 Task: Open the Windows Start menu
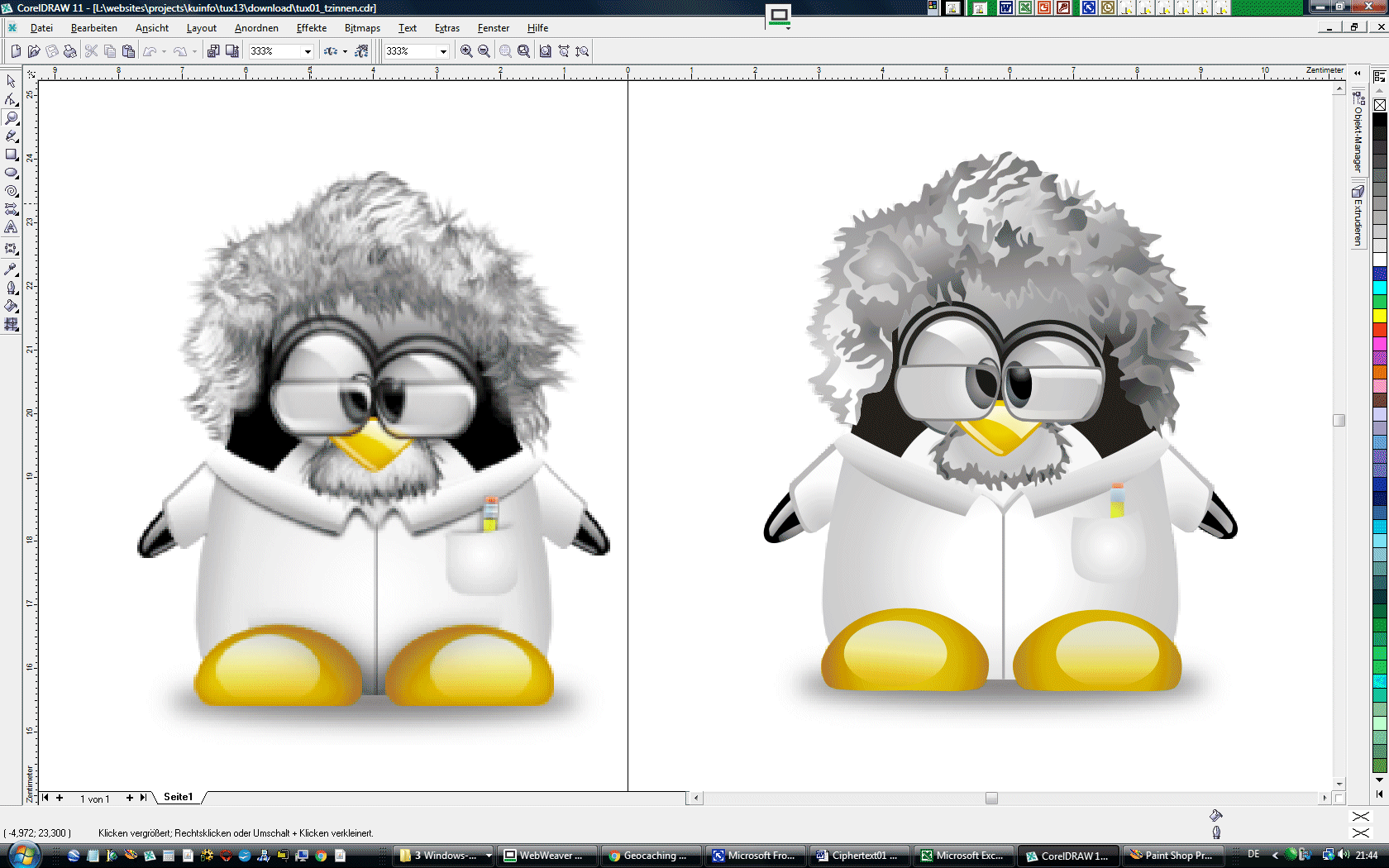click(x=23, y=855)
